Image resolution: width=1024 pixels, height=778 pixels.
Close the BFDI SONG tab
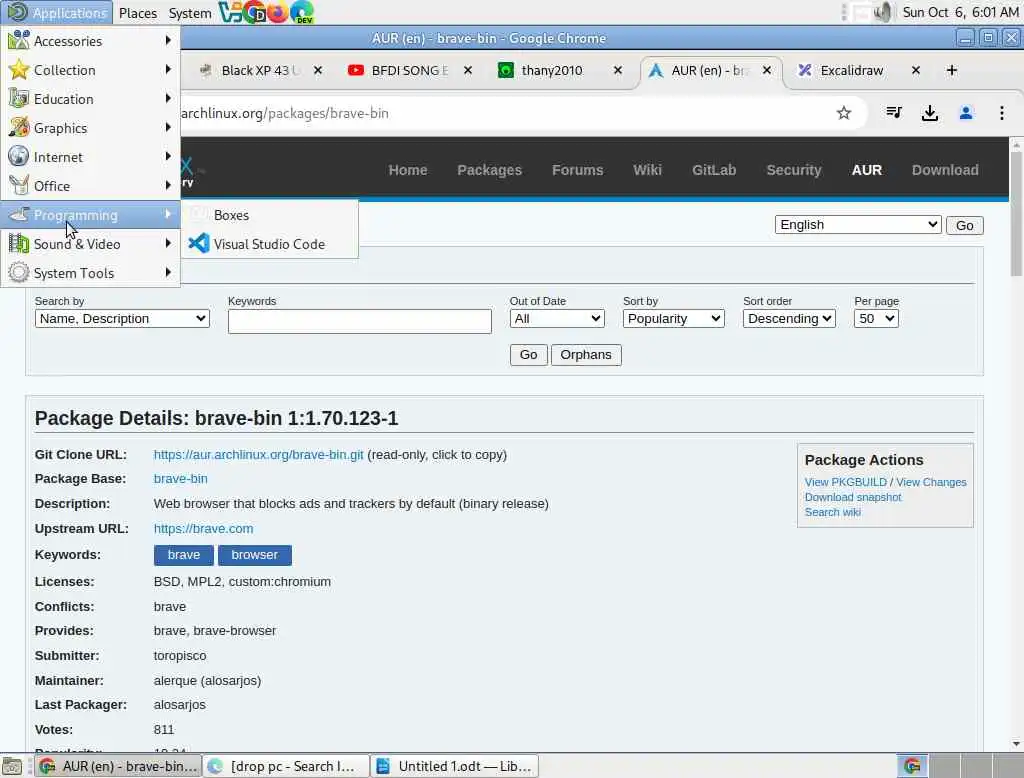[468, 70]
